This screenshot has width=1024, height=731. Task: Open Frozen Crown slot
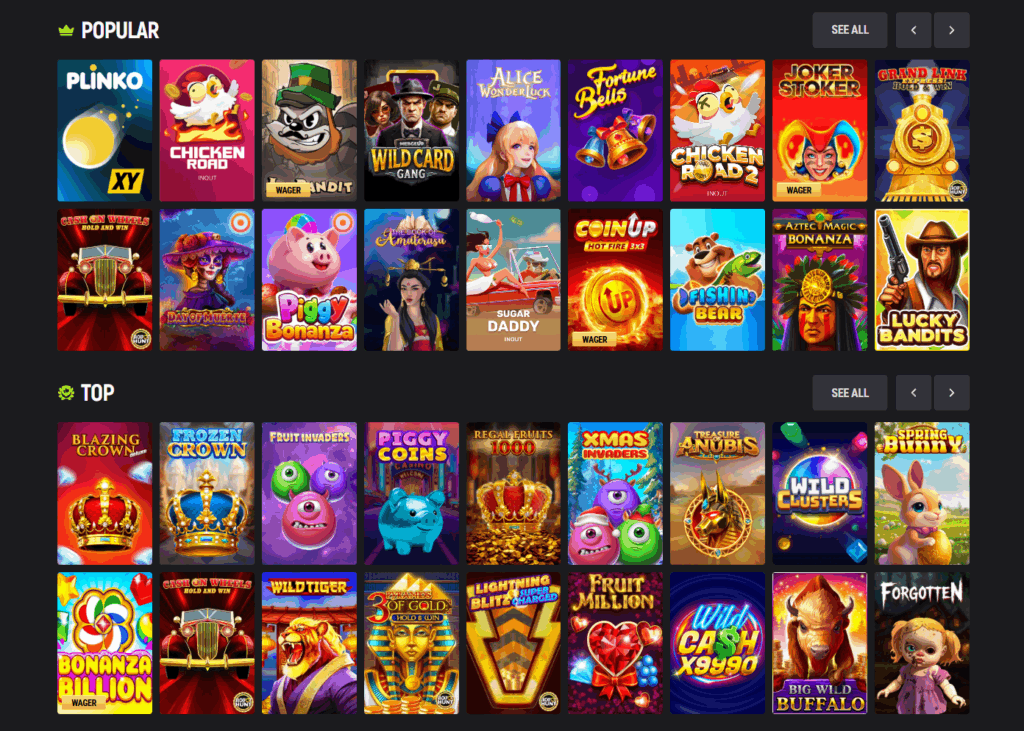click(x=207, y=493)
